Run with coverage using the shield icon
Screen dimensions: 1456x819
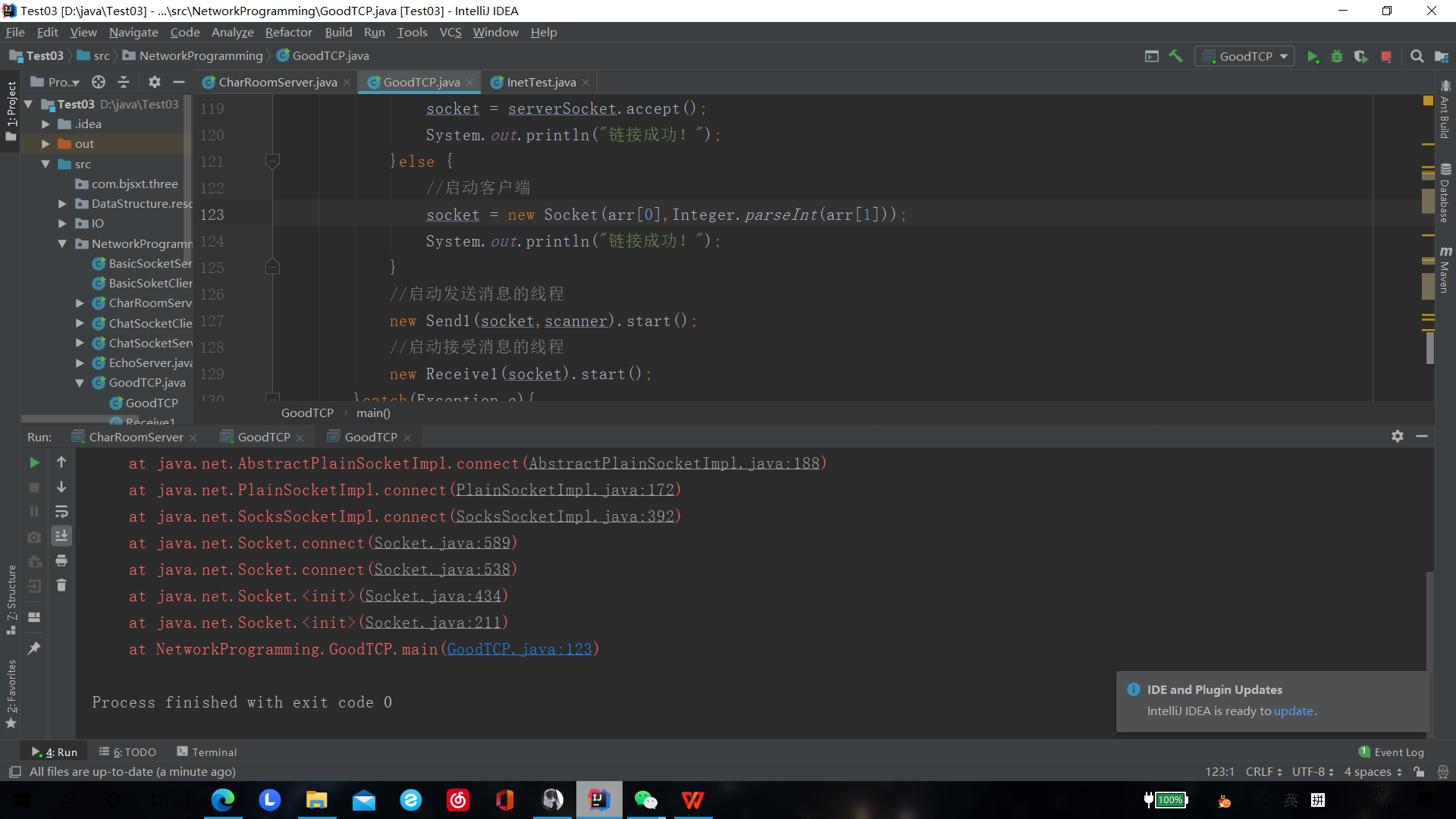pos(1361,57)
